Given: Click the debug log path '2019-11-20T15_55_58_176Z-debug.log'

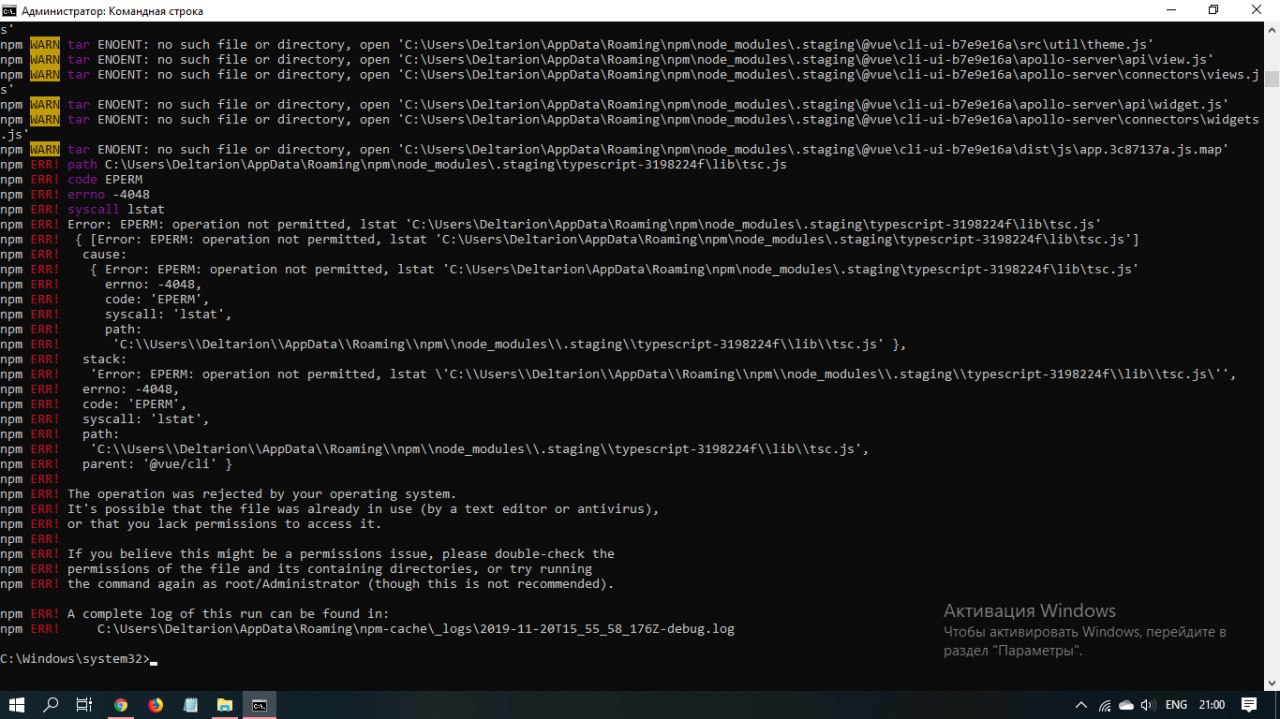Looking at the screenshot, I should pyautogui.click(x=606, y=629).
